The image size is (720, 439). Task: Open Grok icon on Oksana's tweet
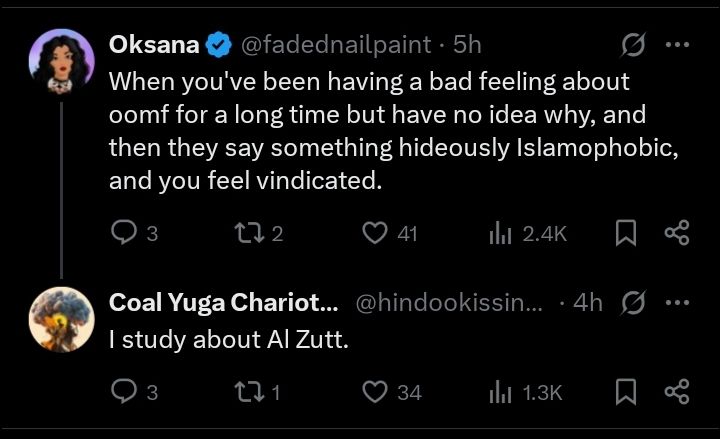pyautogui.click(x=631, y=45)
